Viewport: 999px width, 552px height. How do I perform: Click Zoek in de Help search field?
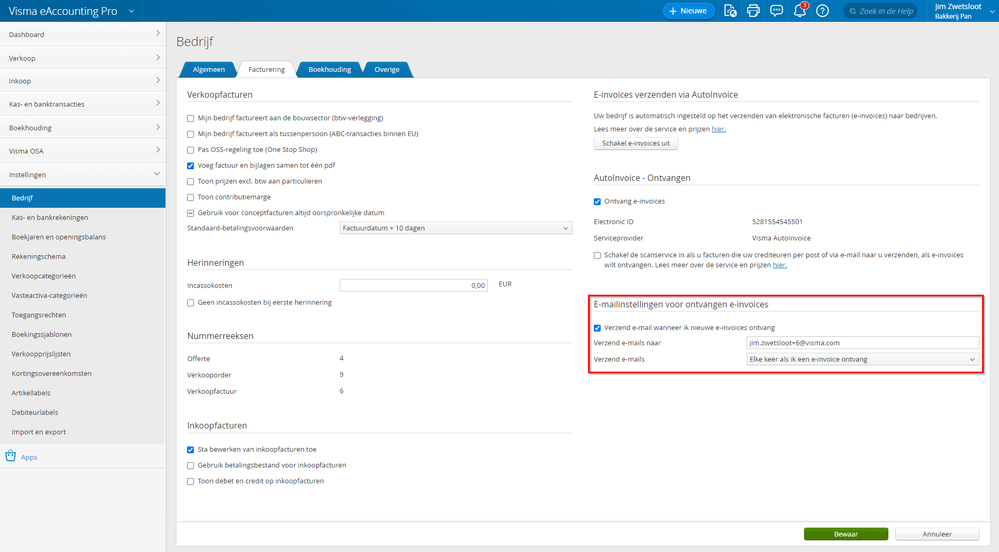coord(880,11)
